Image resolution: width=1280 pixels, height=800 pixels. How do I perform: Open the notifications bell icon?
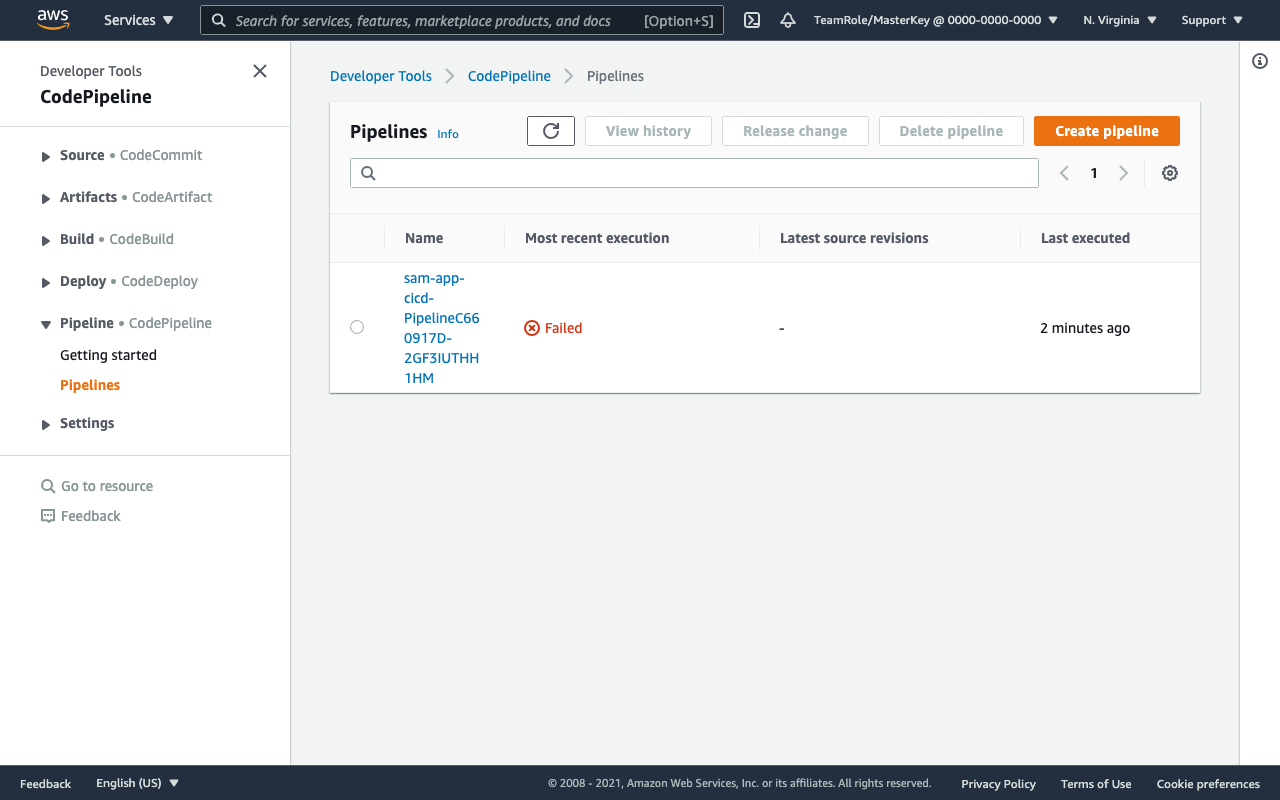click(x=788, y=20)
